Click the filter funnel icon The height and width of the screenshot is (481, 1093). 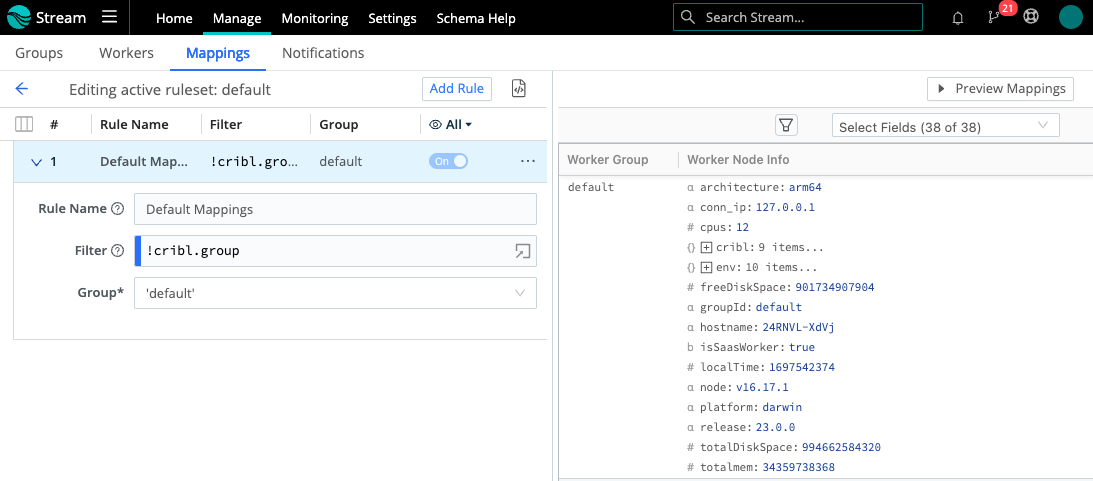(786, 125)
